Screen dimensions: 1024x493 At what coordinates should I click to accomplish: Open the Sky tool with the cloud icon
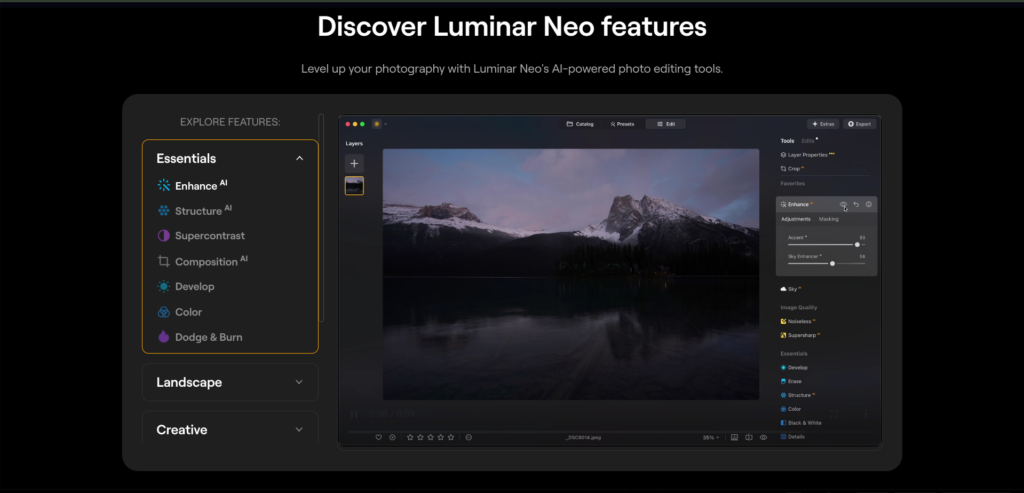tap(791, 289)
